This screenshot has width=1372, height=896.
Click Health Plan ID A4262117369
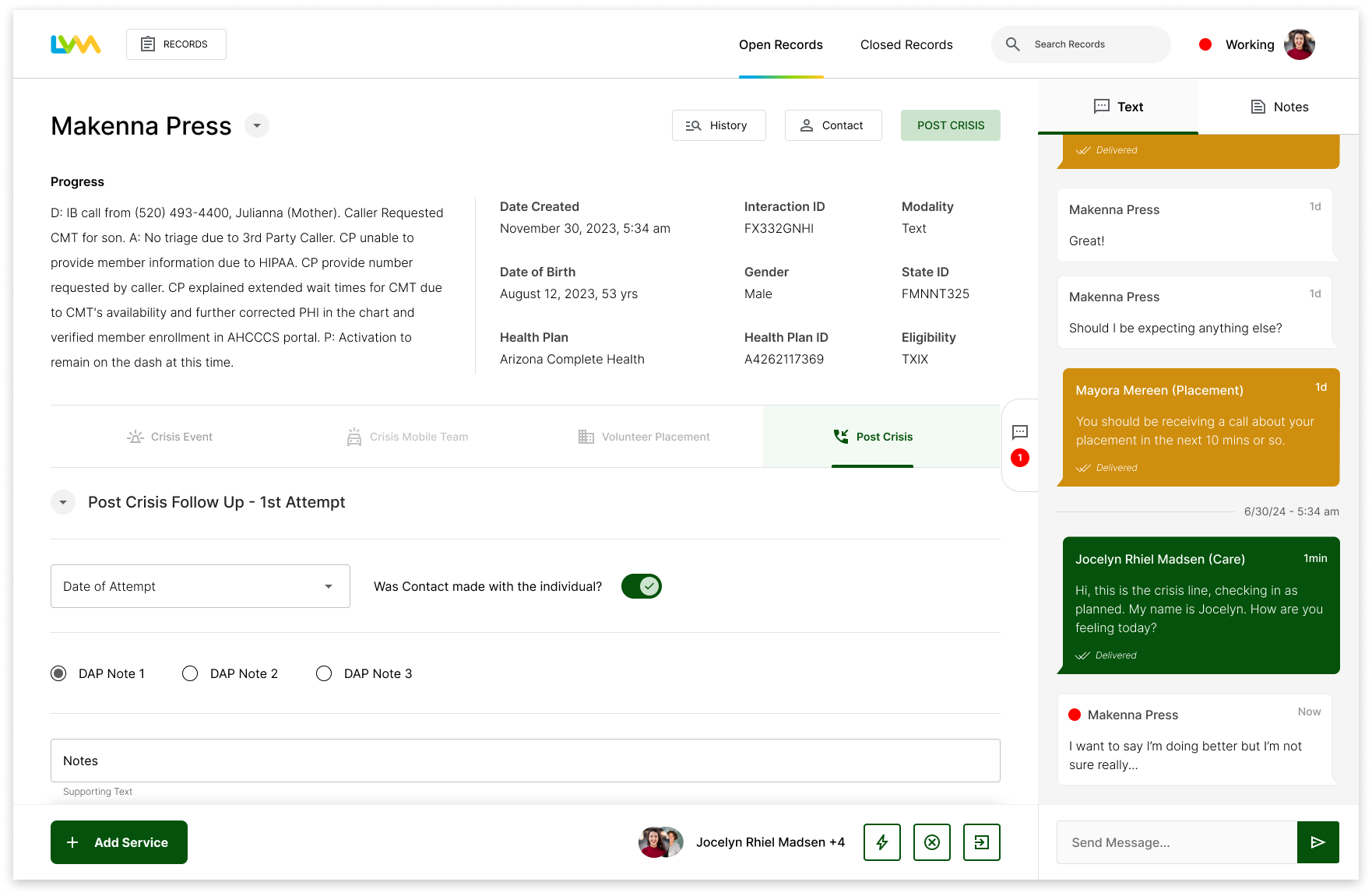[x=784, y=359]
